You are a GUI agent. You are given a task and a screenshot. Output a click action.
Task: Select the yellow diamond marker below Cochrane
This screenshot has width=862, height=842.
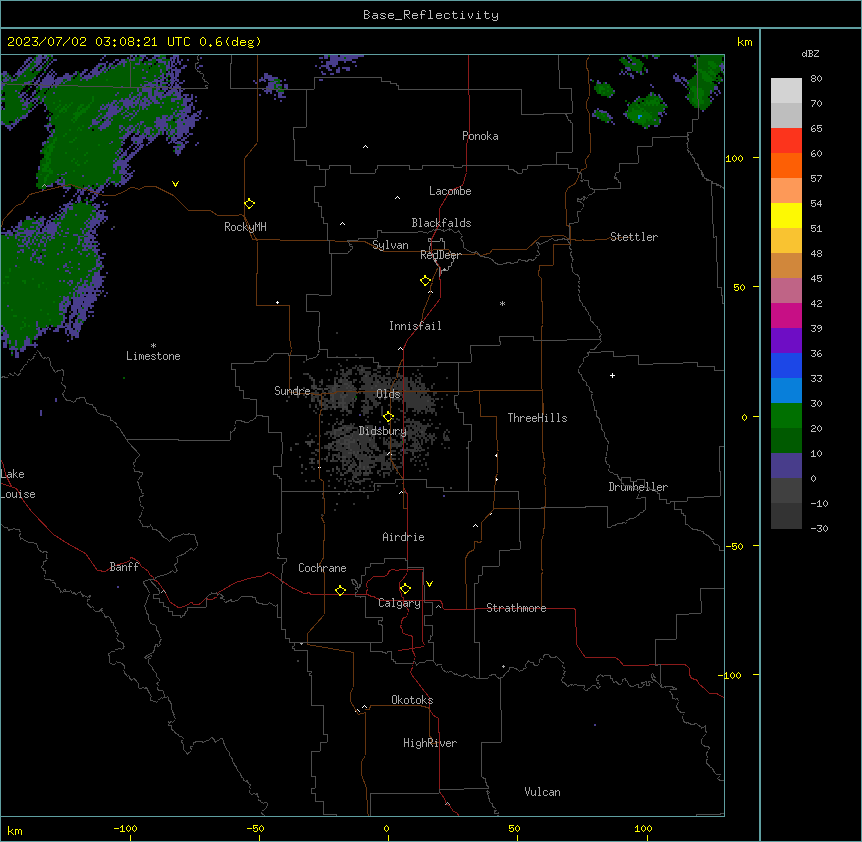340,590
